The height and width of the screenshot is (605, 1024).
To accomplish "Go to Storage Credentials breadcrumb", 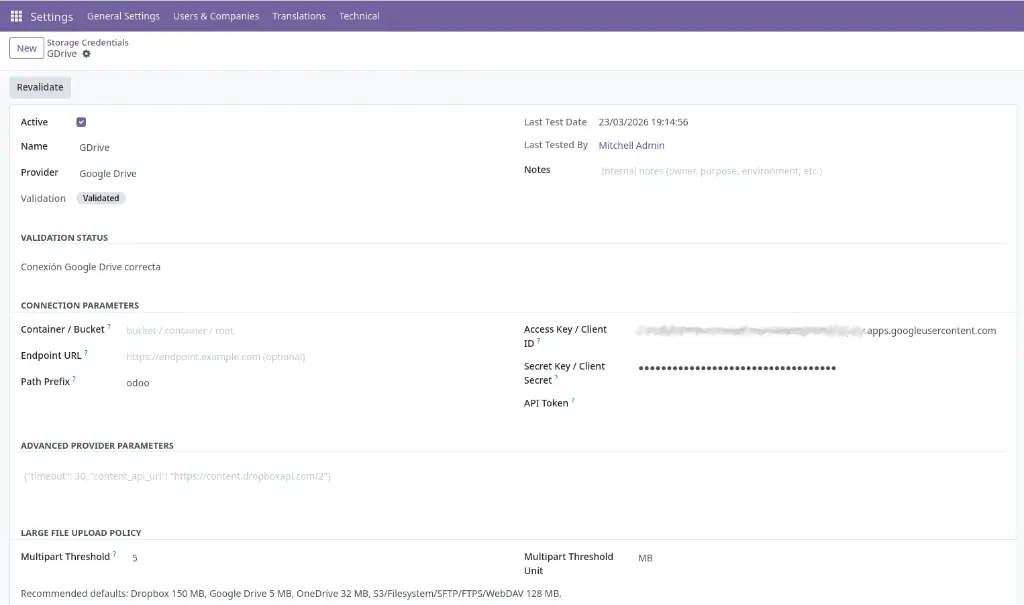I will pos(88,43).
